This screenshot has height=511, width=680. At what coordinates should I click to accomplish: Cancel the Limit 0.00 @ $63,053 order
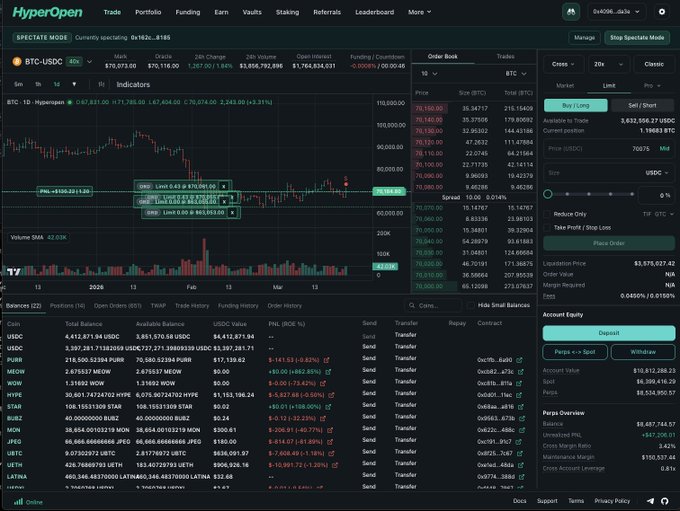tap(232, 213)
